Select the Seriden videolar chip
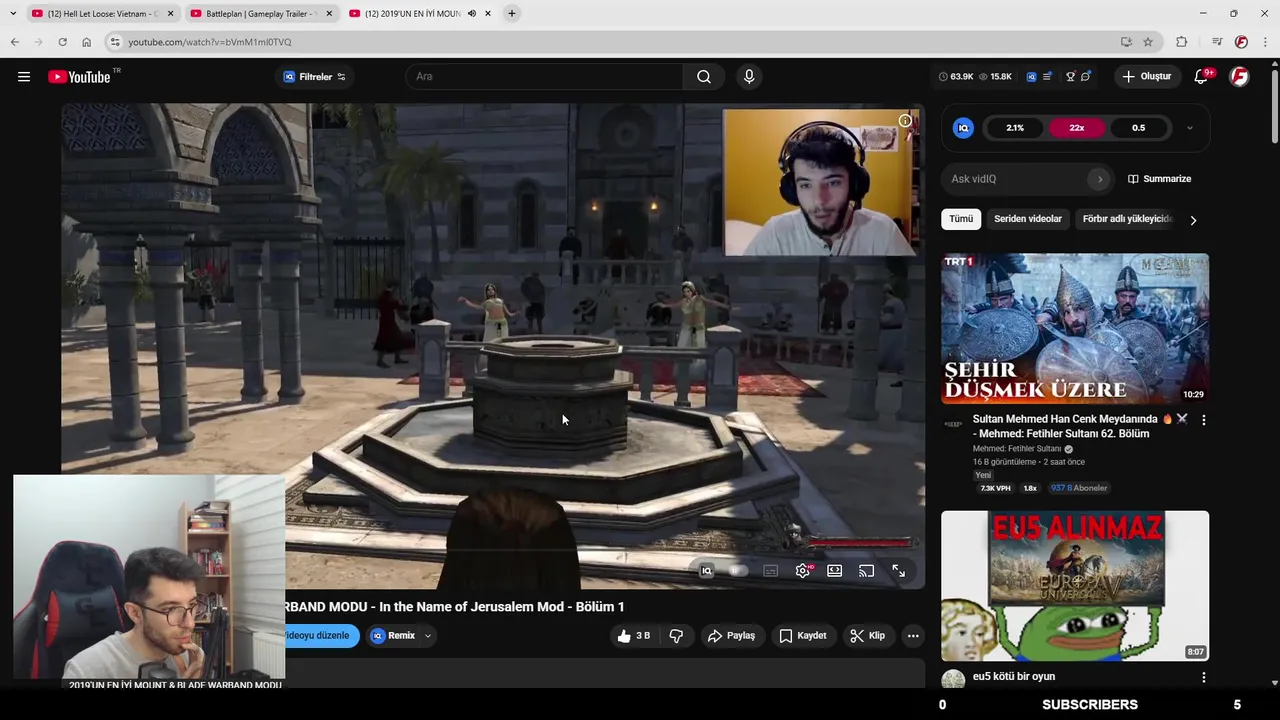Viewport: 1280px width, 720px height. [x=1028, y=219]
